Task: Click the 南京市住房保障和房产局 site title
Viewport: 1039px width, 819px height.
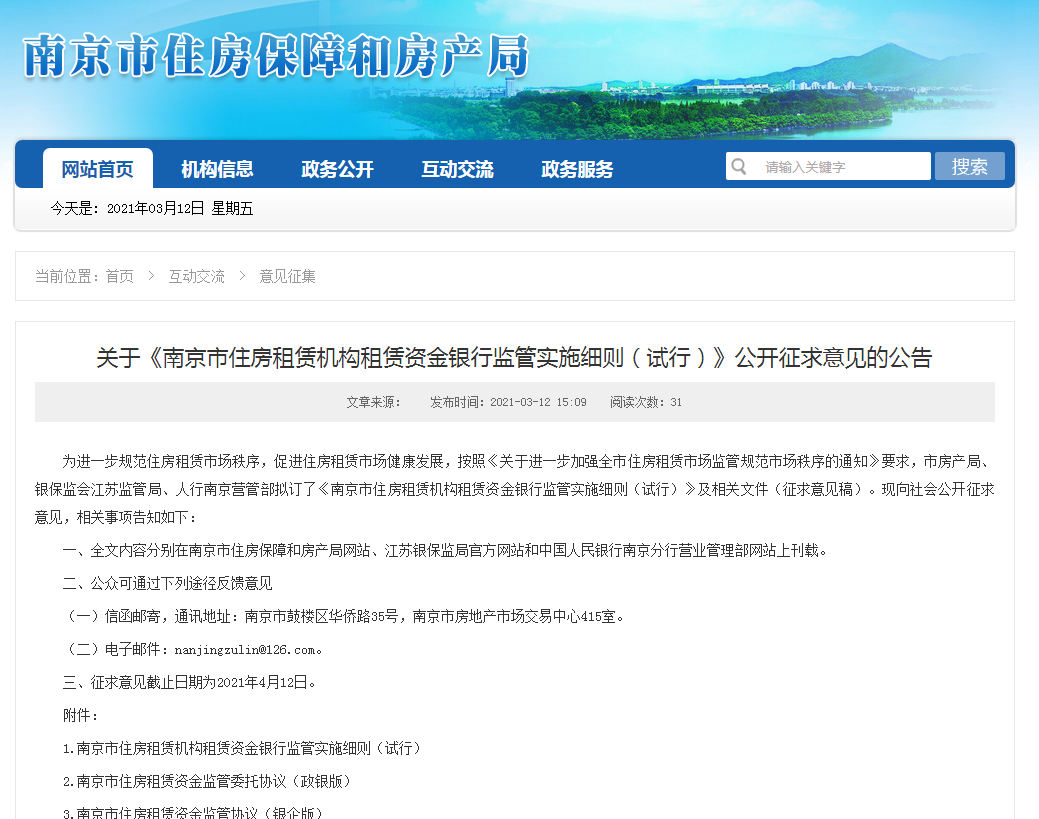Action: pos(276,56)
